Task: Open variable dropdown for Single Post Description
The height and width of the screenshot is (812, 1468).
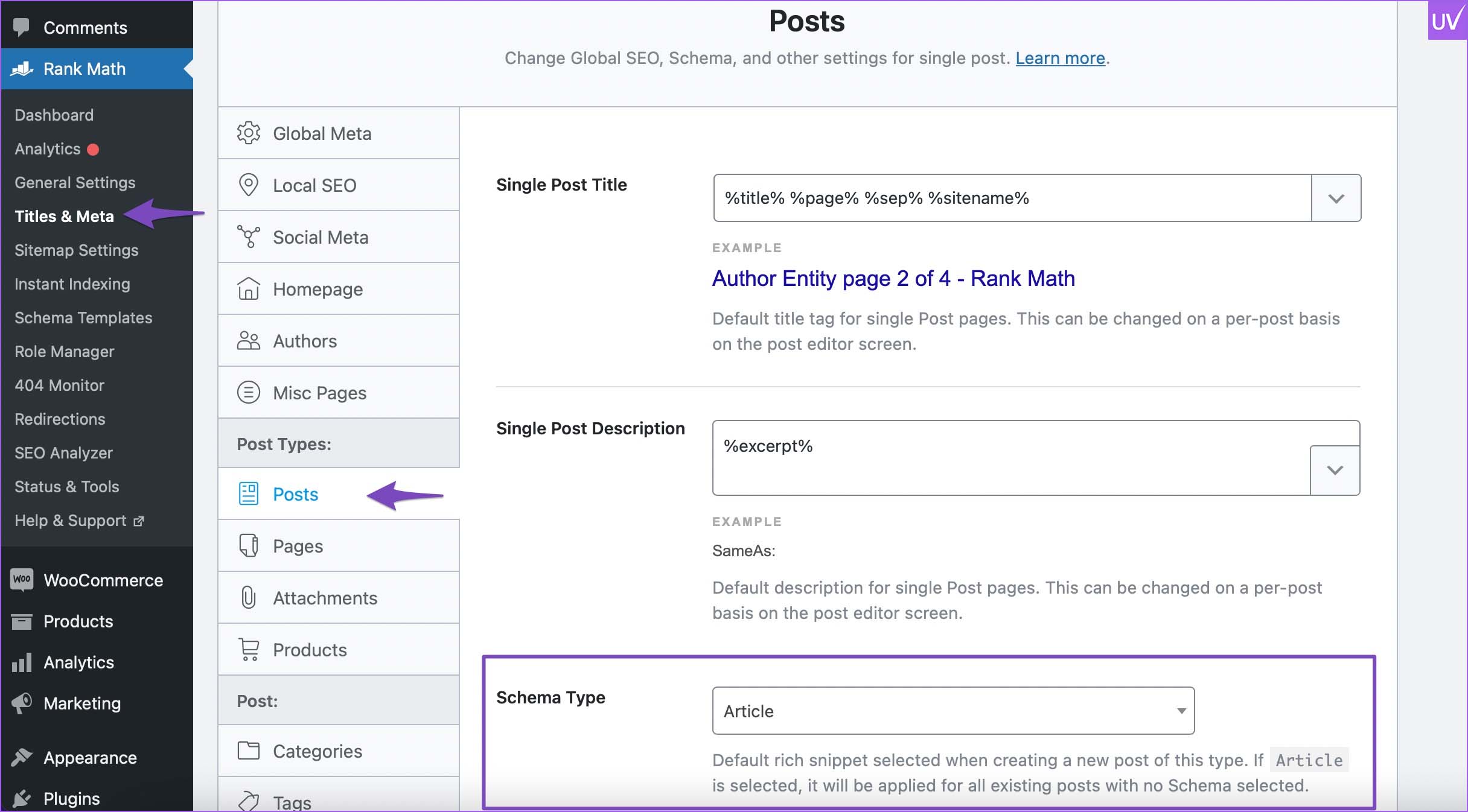Action: coord(1335,470)
